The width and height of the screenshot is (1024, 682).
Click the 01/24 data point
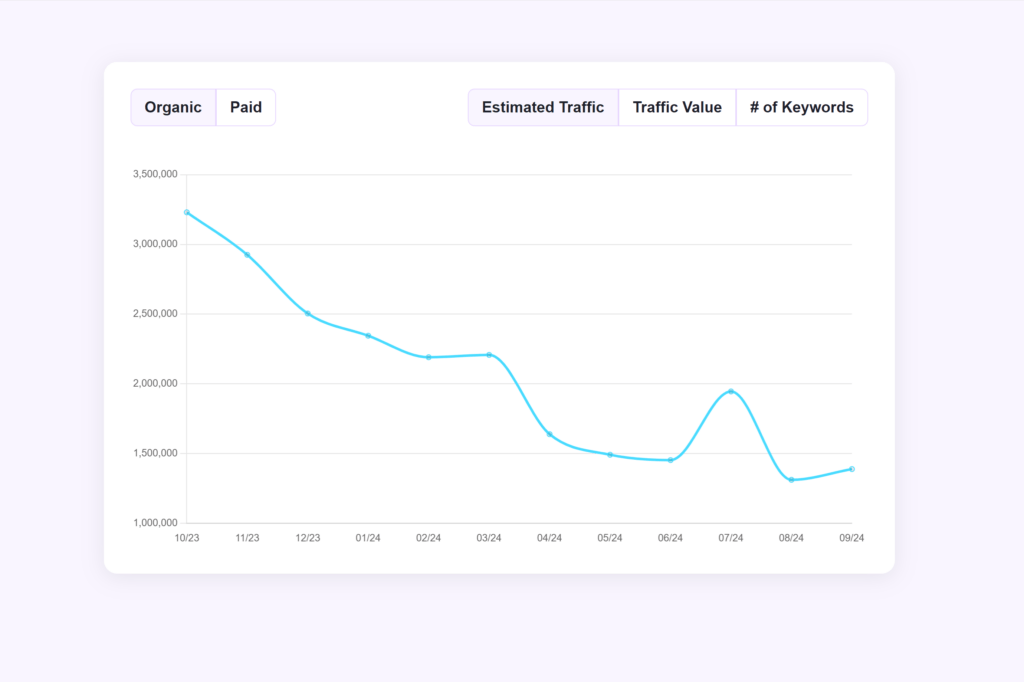pos(367,336)
